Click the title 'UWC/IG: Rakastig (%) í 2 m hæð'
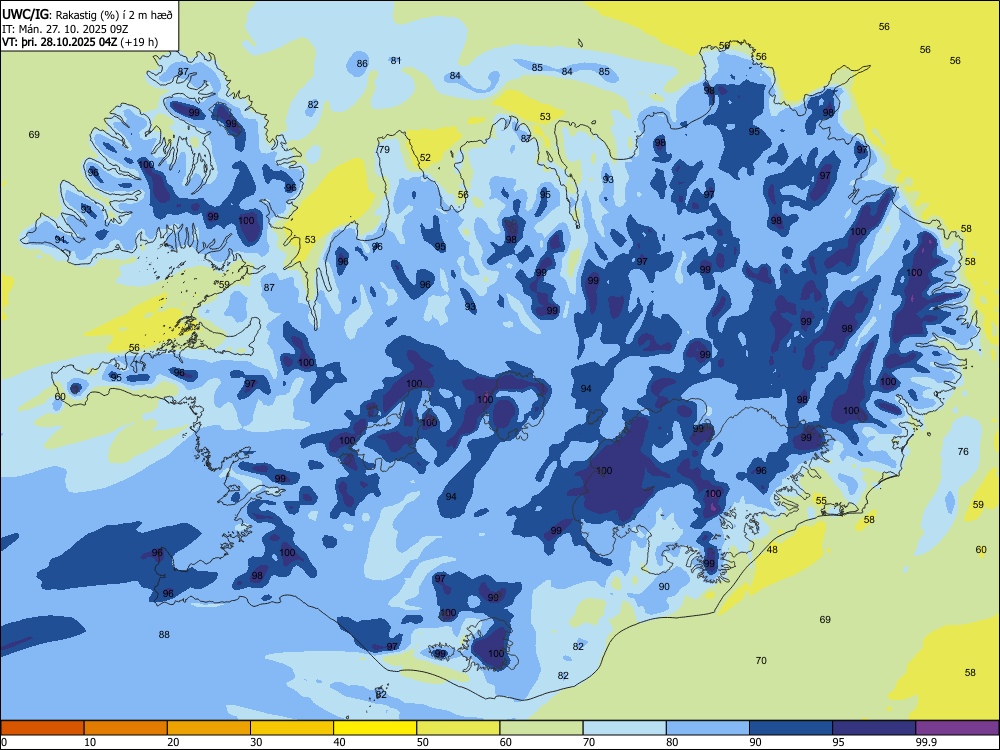The image size is (1000, 750). coord(87,14)
